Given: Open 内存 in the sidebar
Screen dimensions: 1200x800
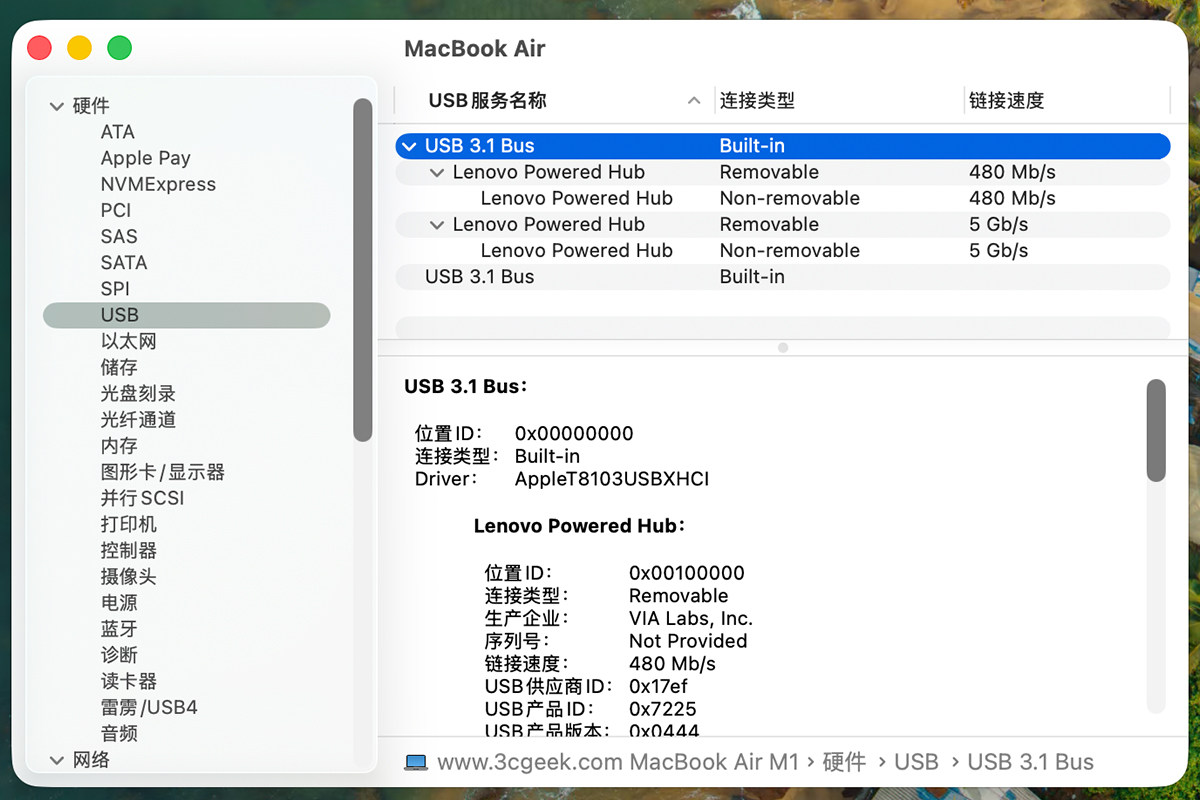Looking at the screenshot, I should 119,446.
